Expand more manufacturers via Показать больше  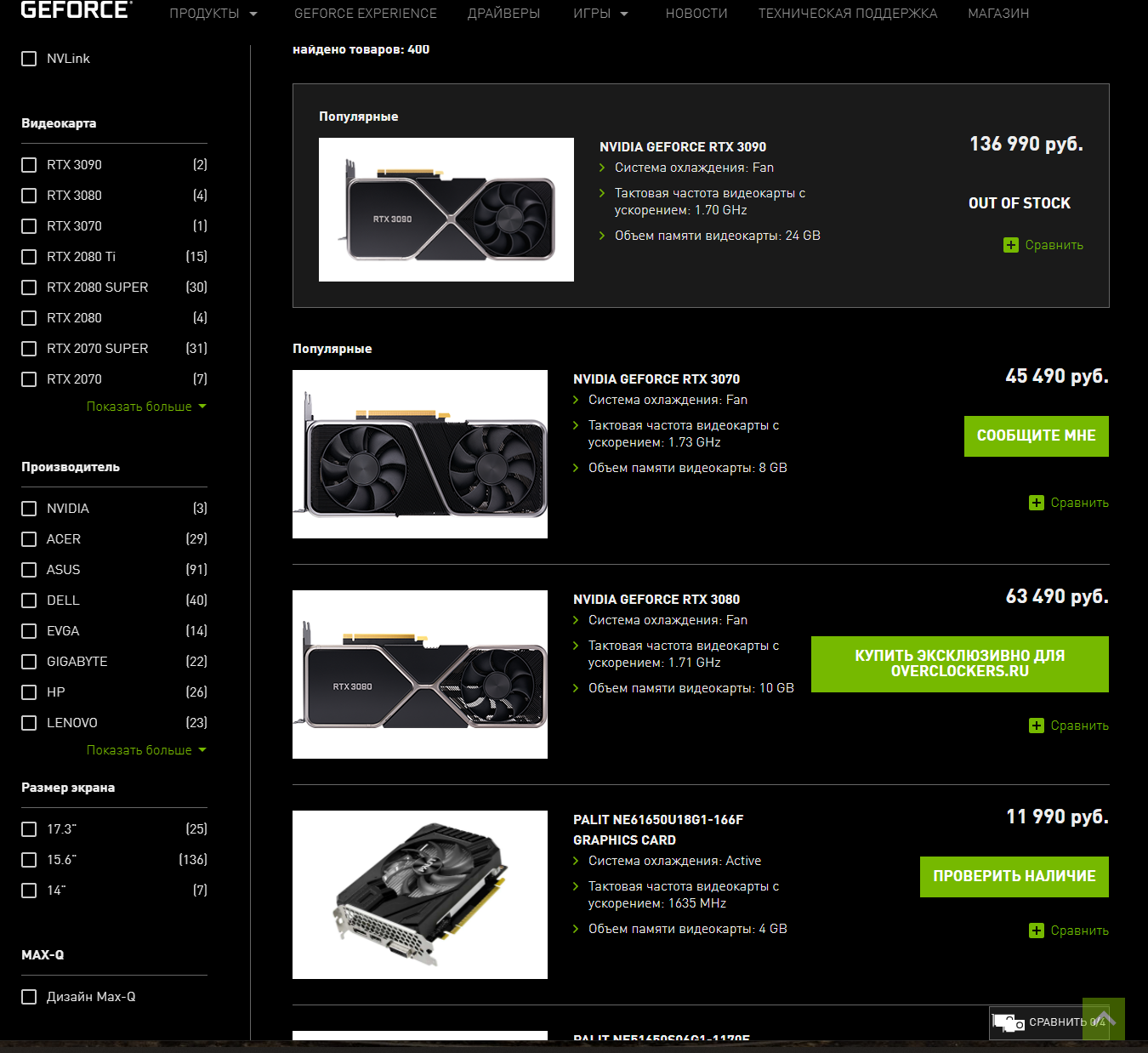click(x=146, y=750)
